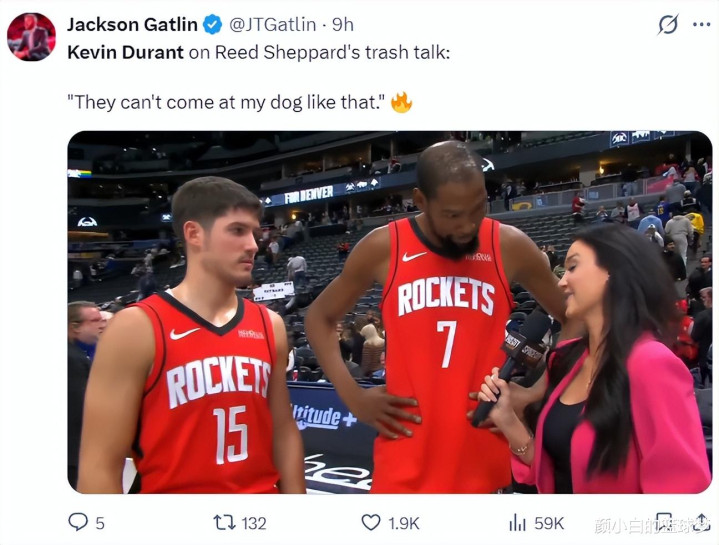Click the 1.9K likes count
Image resolution: width=719 pixels, height=545 pixels.
tap(404, 523)
